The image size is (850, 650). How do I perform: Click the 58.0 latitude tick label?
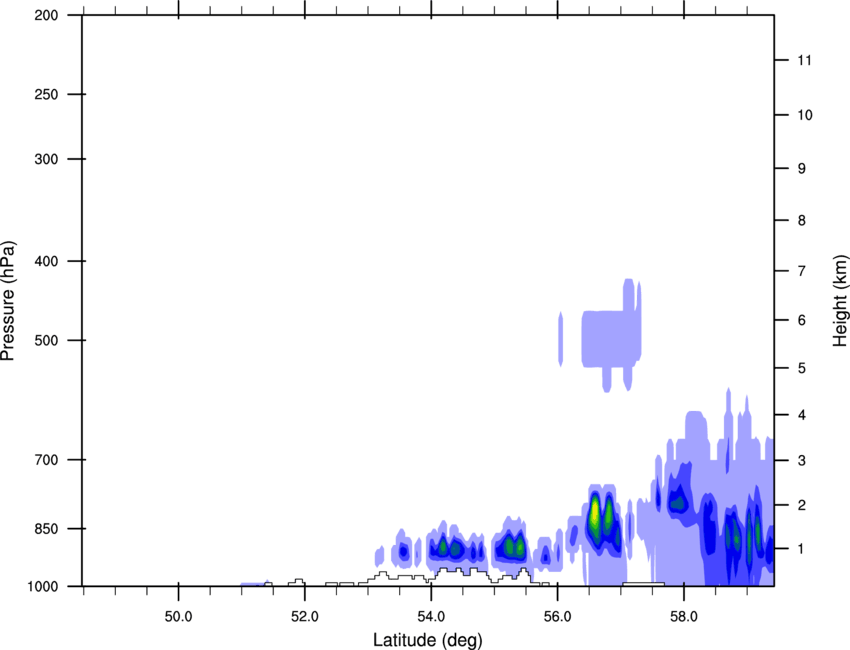684,617
